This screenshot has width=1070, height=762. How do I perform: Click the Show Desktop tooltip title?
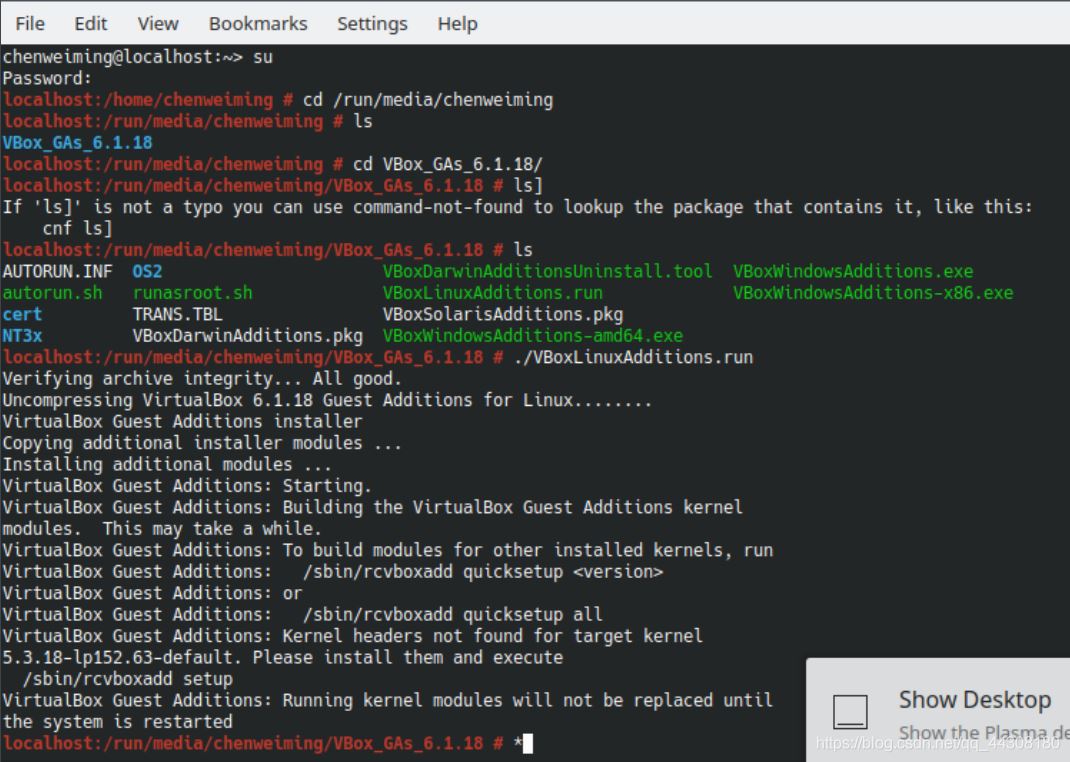click(974, 699)
